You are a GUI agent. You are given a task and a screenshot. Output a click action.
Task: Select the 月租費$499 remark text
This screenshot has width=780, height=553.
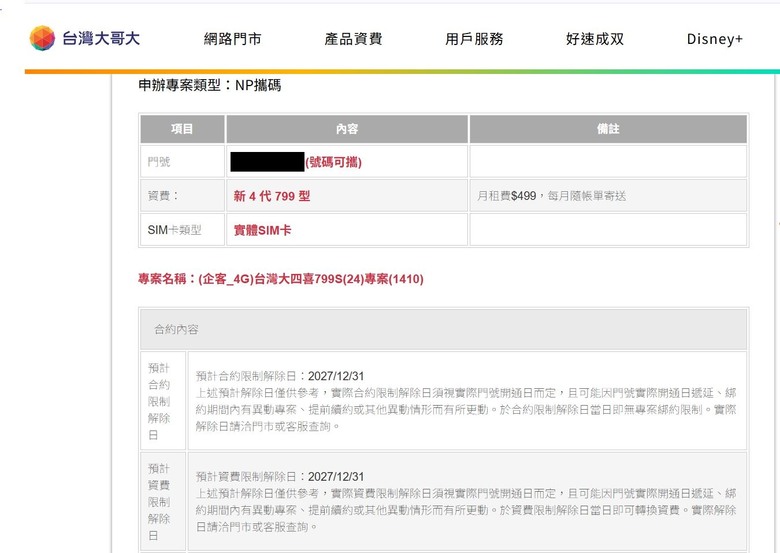pyautogui.click(x=551, y=196)
